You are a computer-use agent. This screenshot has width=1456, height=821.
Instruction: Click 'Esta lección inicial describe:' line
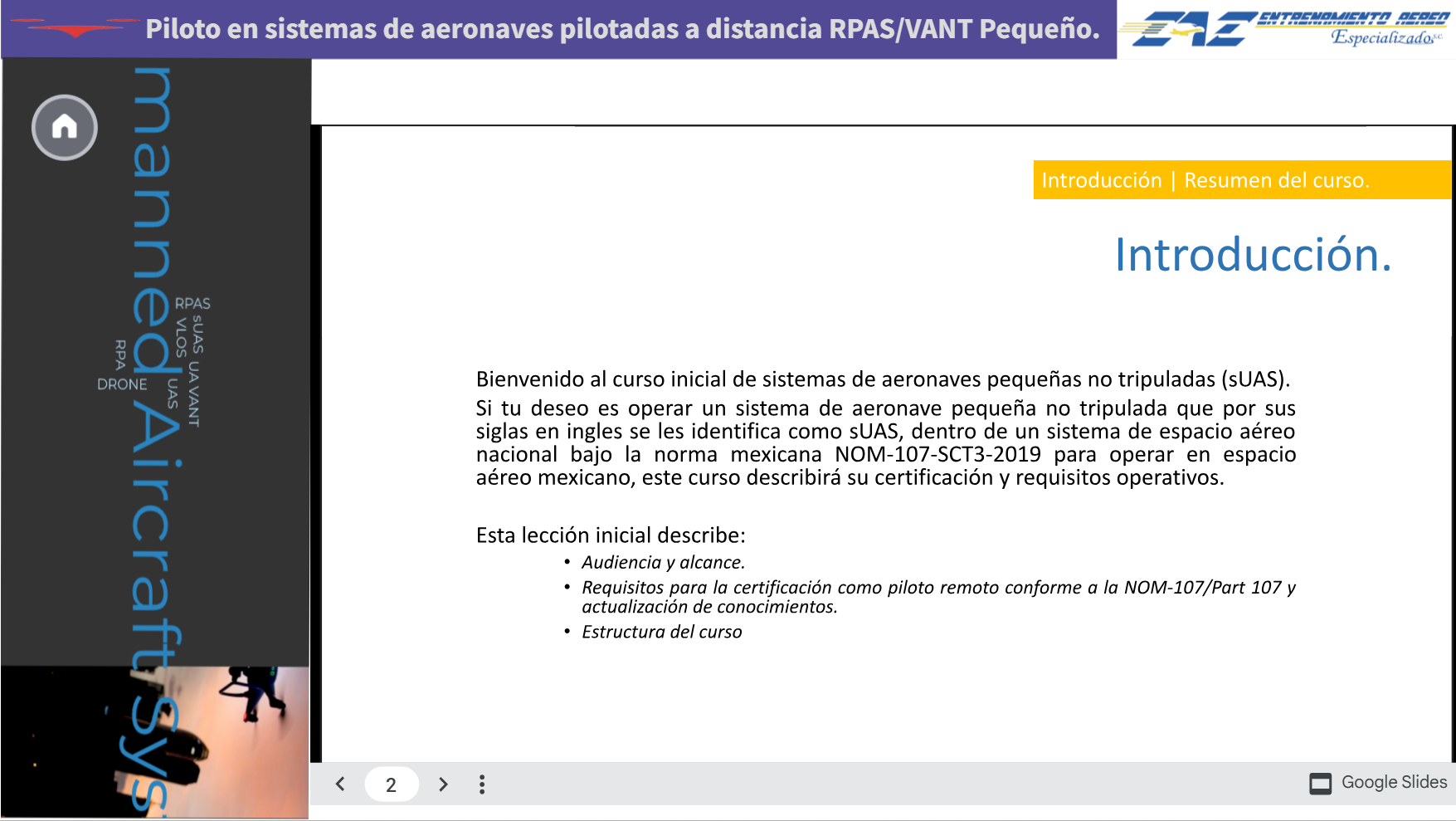611,535
